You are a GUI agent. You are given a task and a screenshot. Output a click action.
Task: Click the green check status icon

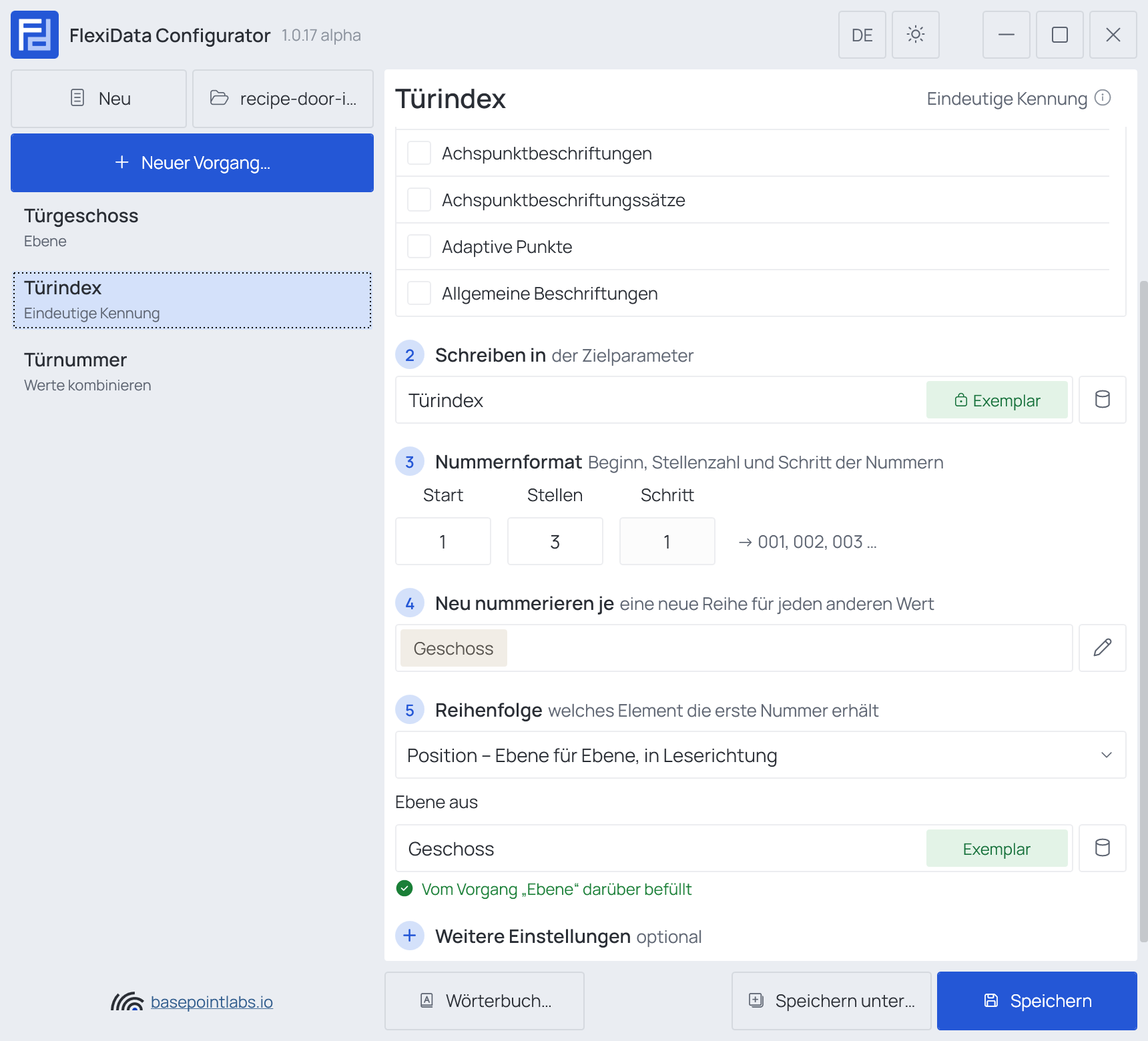(x=404, y=888)
